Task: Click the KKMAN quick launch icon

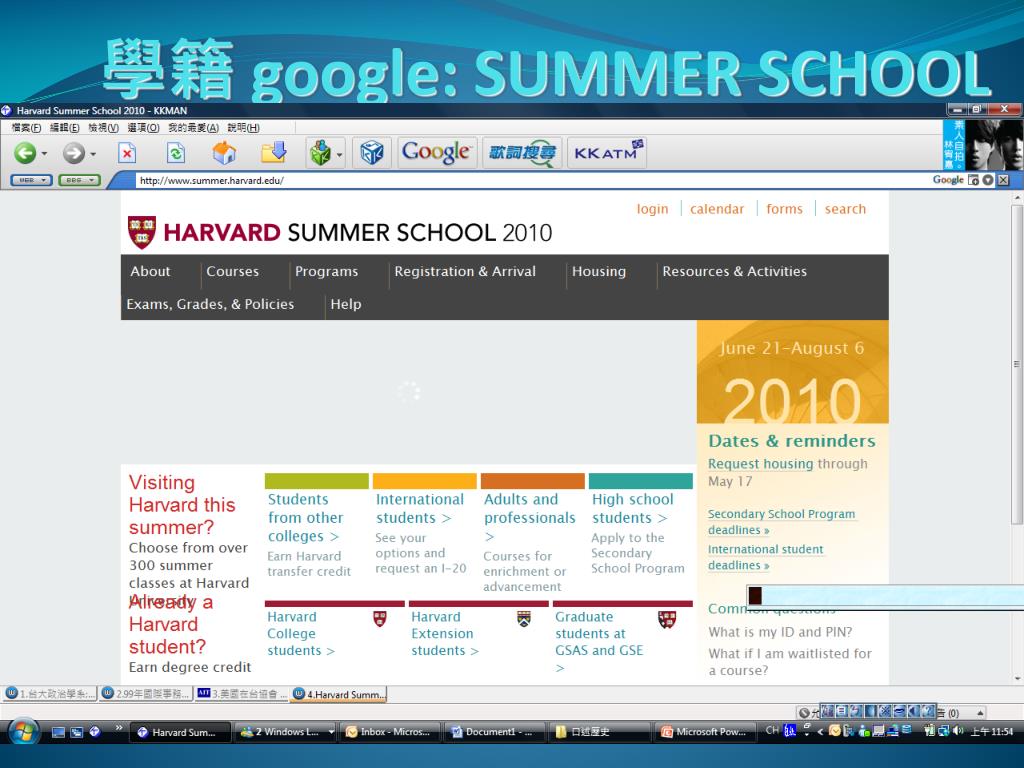Action: (95, 732)
